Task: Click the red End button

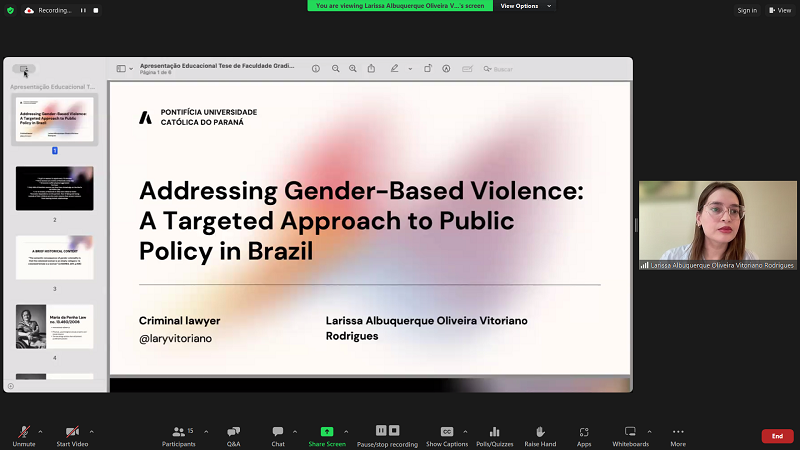Action: 776,436
